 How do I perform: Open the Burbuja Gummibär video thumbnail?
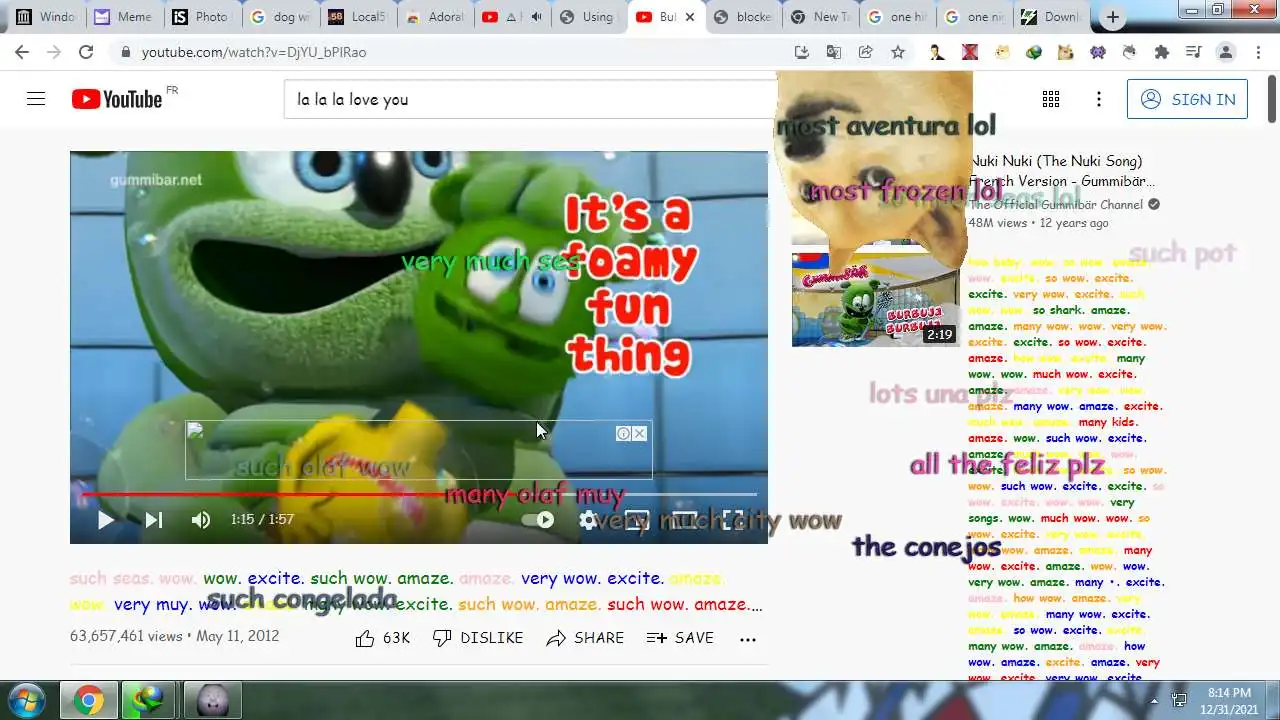(x=876, y=299)
